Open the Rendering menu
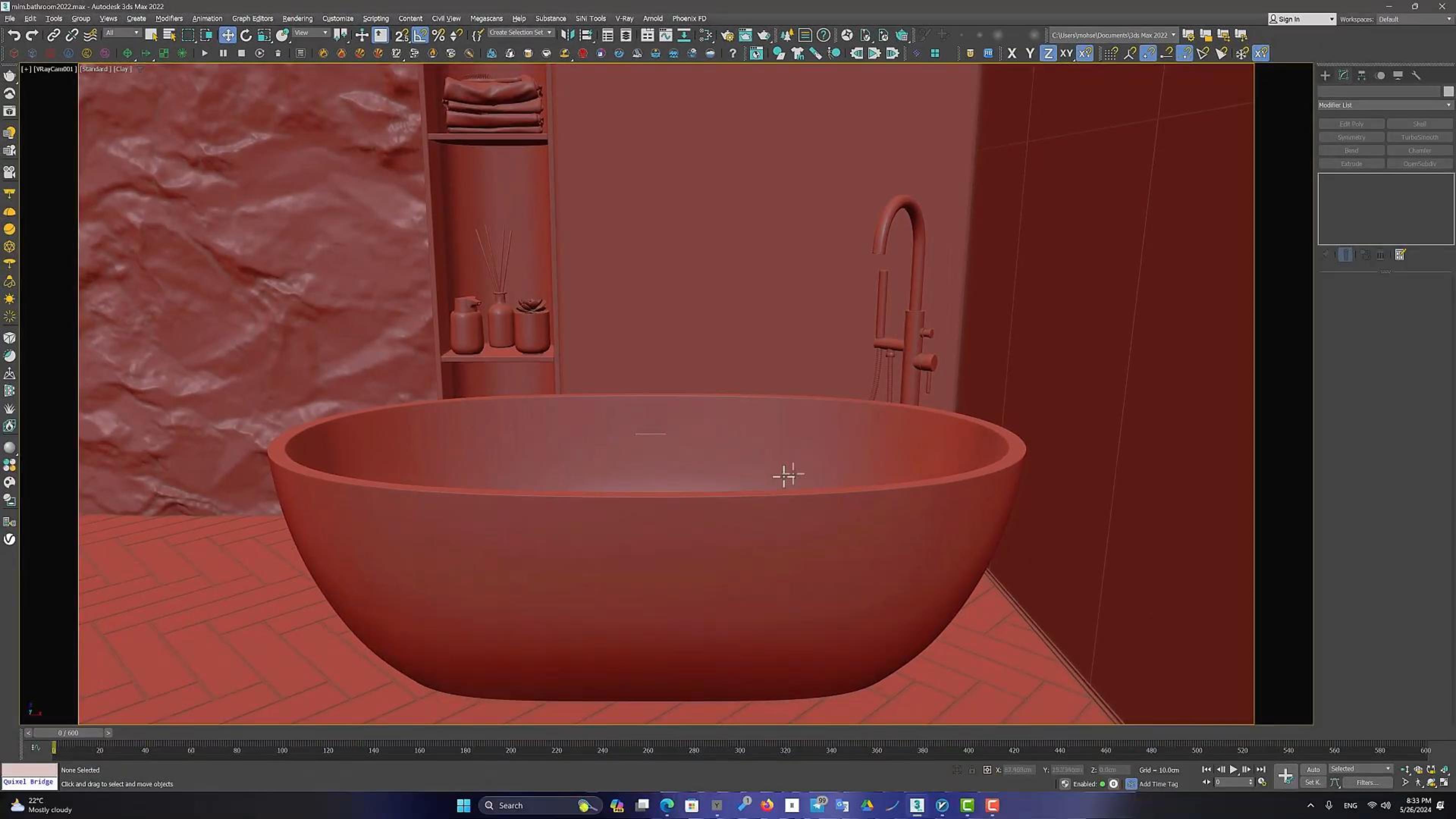This screenshot has width=1456, height=819. point(297,19)
